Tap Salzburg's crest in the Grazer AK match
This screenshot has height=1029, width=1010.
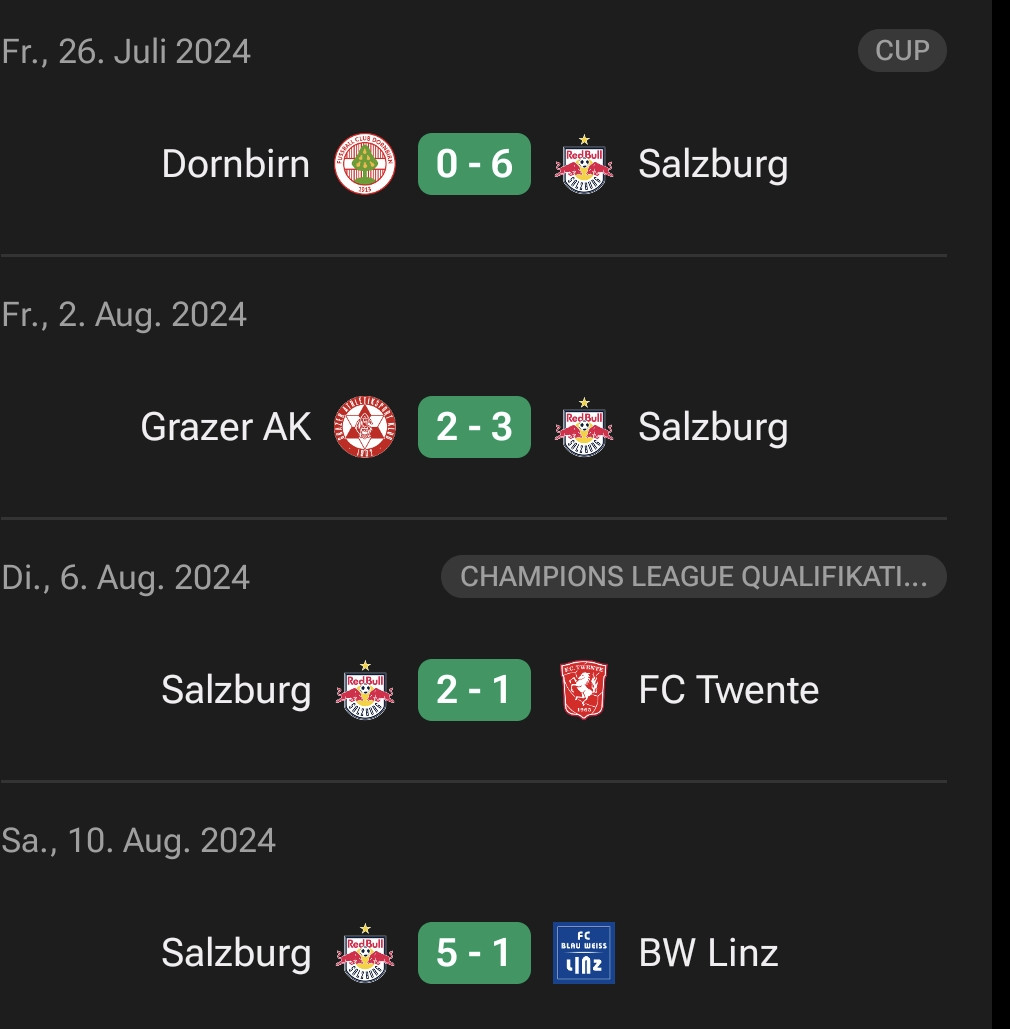click(584, 428)
